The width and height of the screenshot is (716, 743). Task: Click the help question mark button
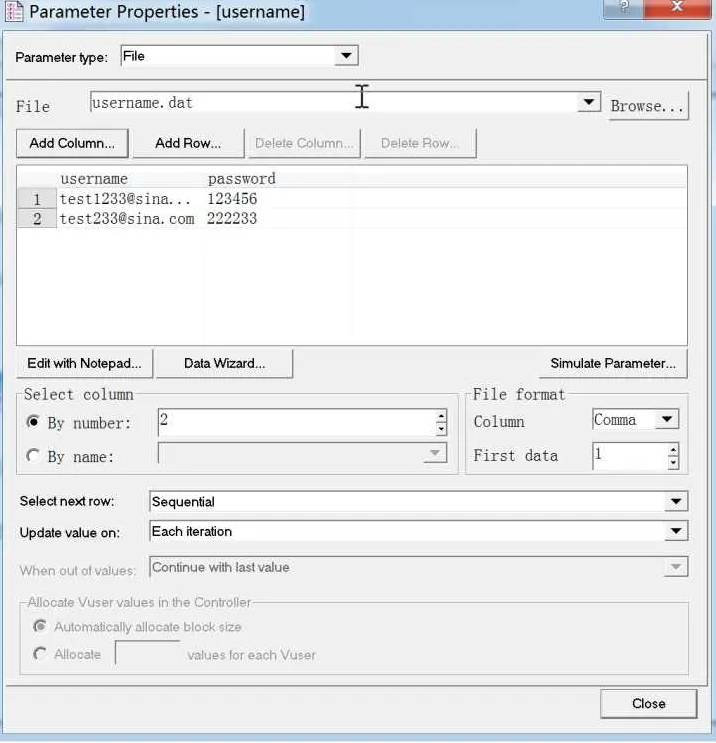(624, 8)
